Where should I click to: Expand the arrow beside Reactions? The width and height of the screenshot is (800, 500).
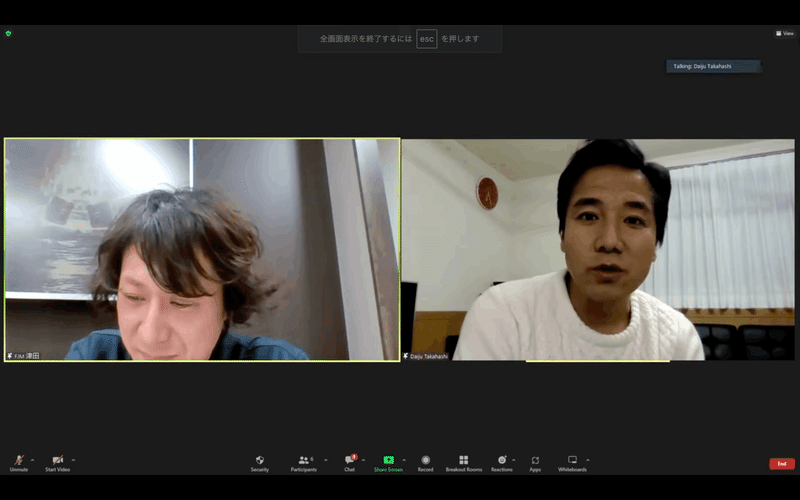[x=514, y=460]
